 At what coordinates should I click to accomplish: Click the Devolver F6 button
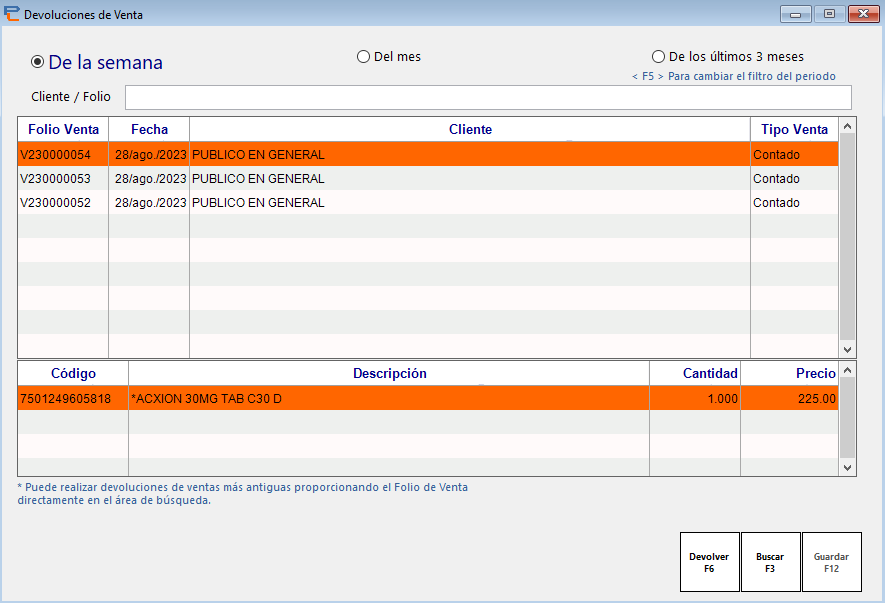click(709, 562)
